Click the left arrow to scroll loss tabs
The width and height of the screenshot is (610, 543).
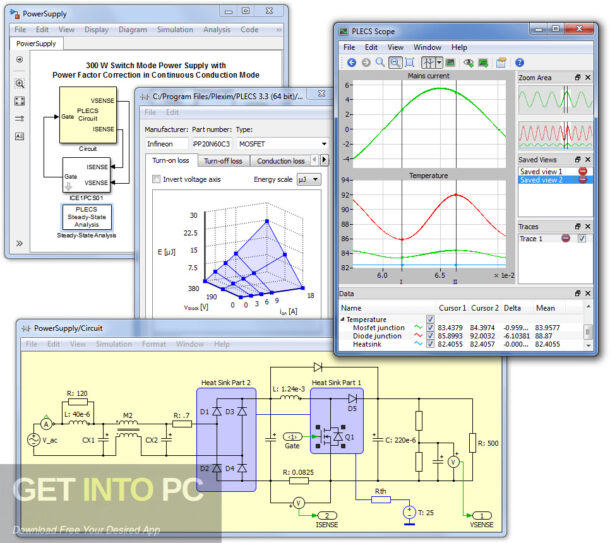tap(315, 160)
